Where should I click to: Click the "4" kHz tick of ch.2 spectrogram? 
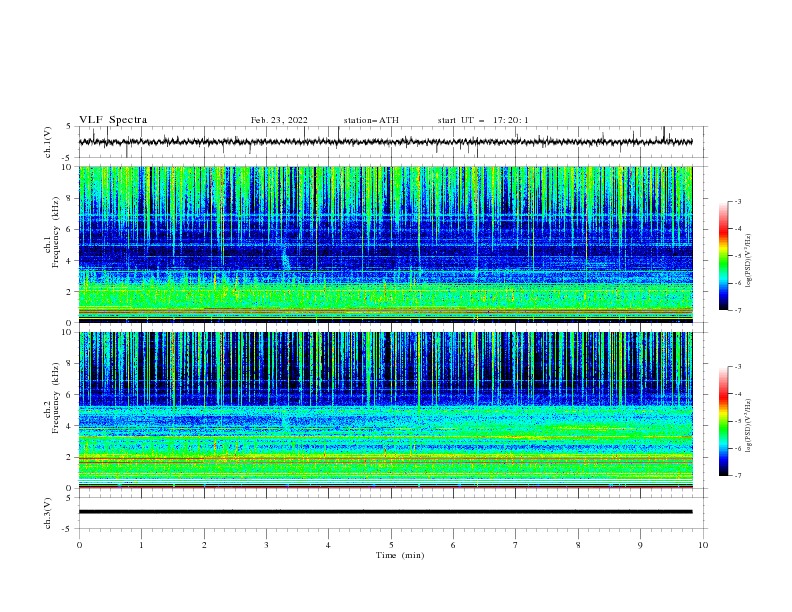70,426
